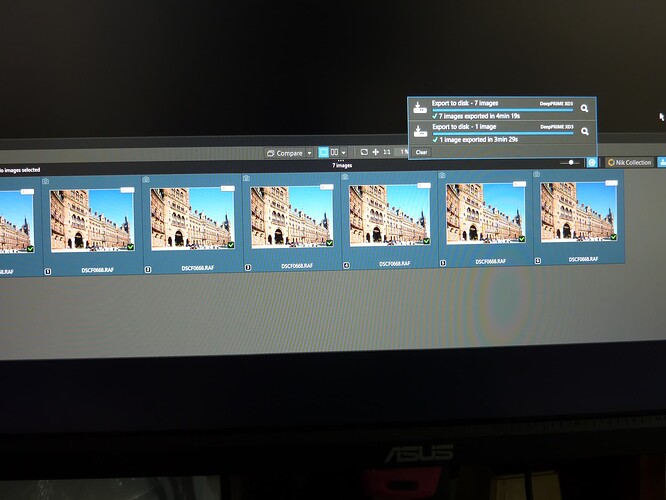The height and width of the screenshot is (500, 666).
Task: Click green processed checkmark on virtual copy 5
Action: tap(522, 239)
